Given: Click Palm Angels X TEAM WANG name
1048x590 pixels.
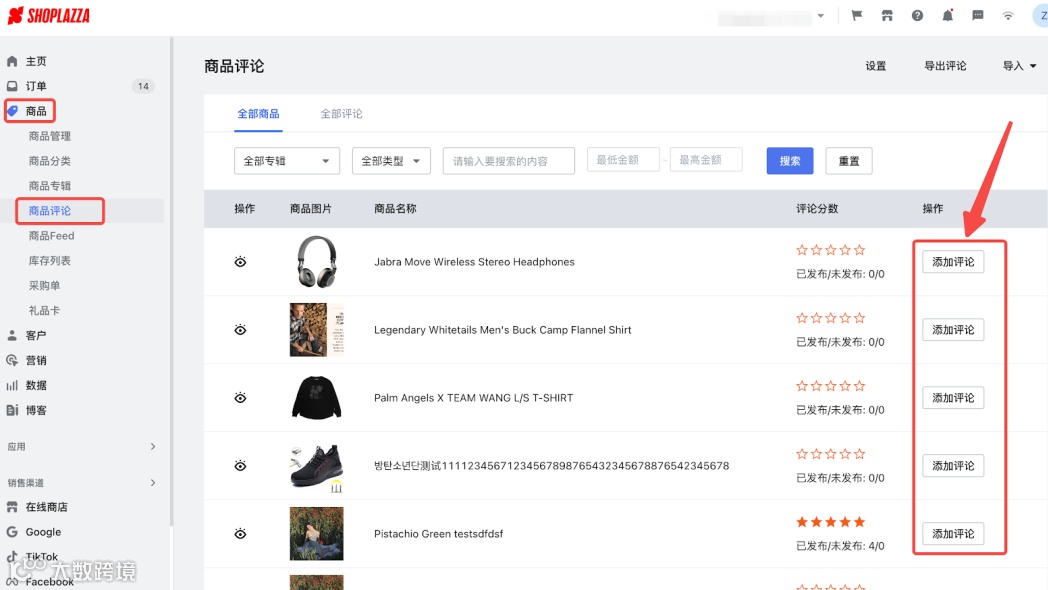Looking at the screenshot, I should (x=473, y=398).
